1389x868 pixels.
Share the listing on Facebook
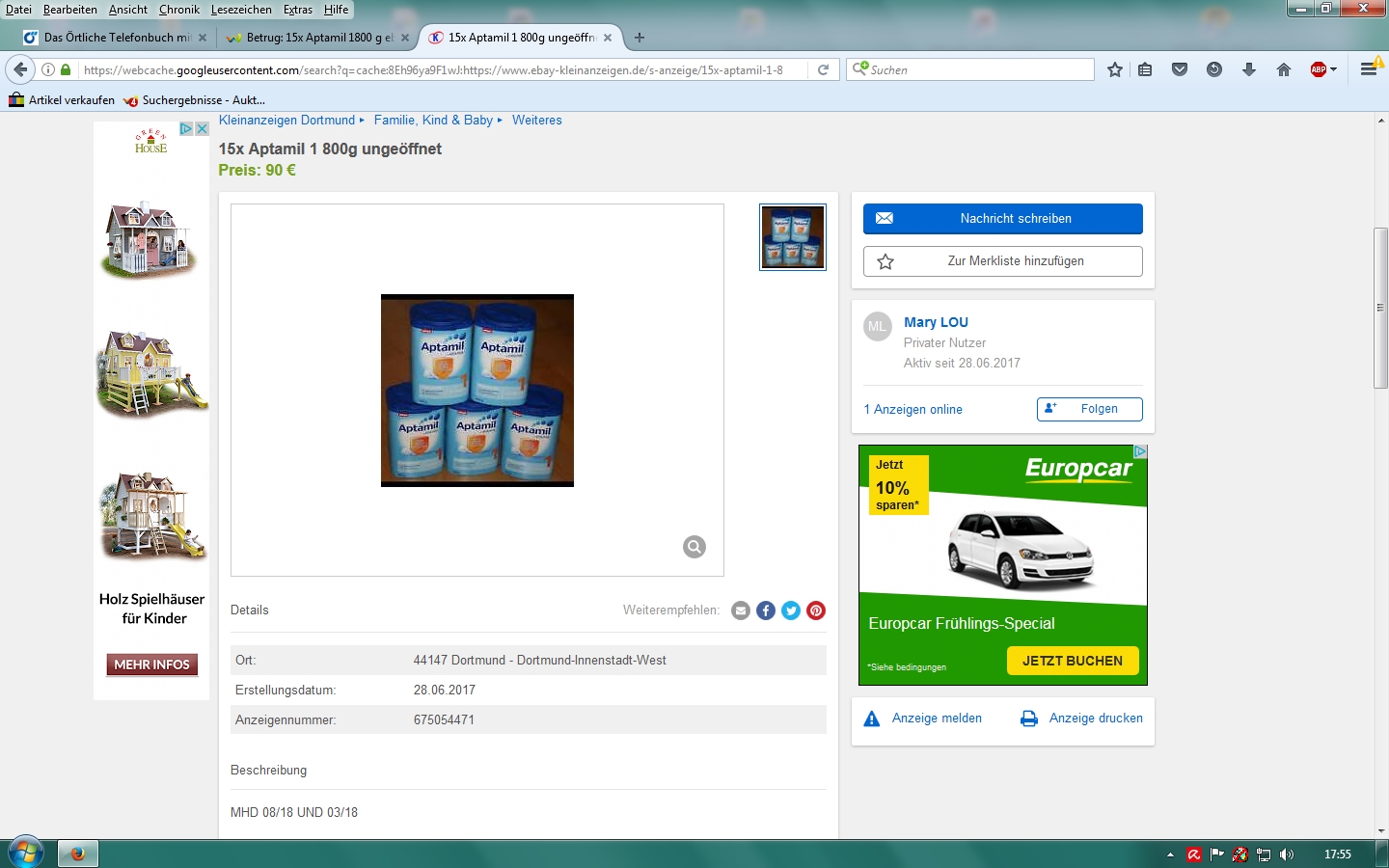tap(766, 610)
